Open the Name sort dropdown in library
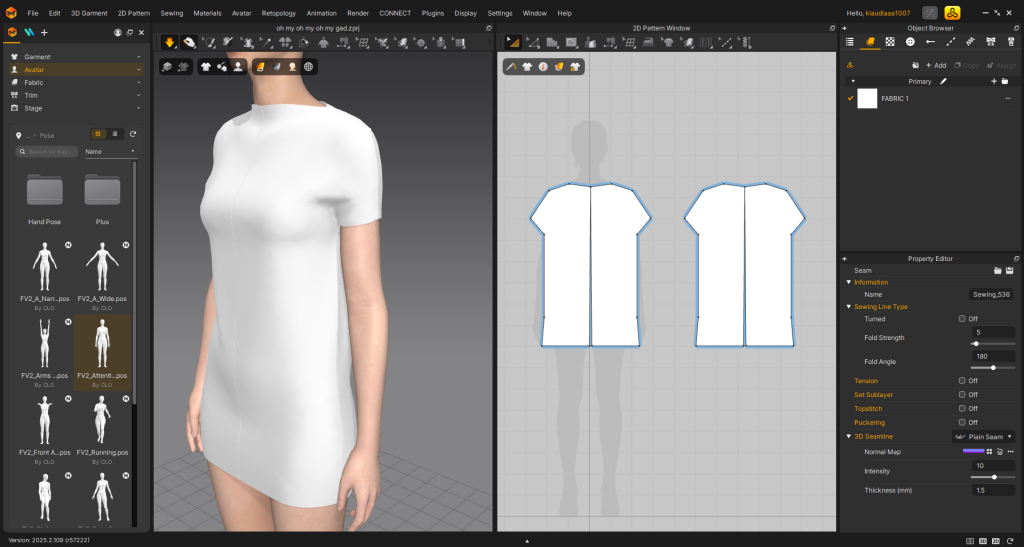Screen dimensions: 1024x547 (110, 152)
